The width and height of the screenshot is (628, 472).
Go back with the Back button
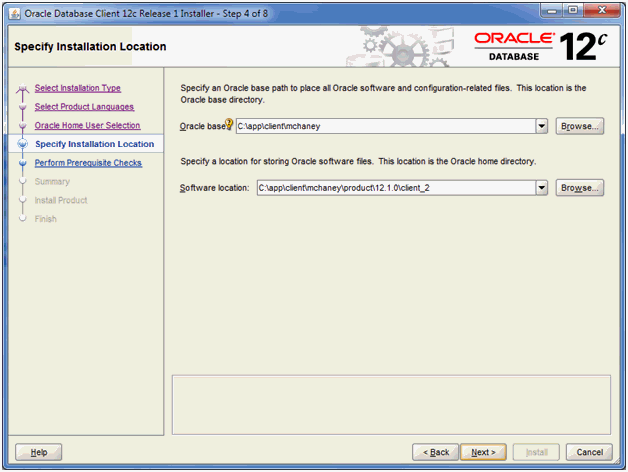tap(435, 452)
